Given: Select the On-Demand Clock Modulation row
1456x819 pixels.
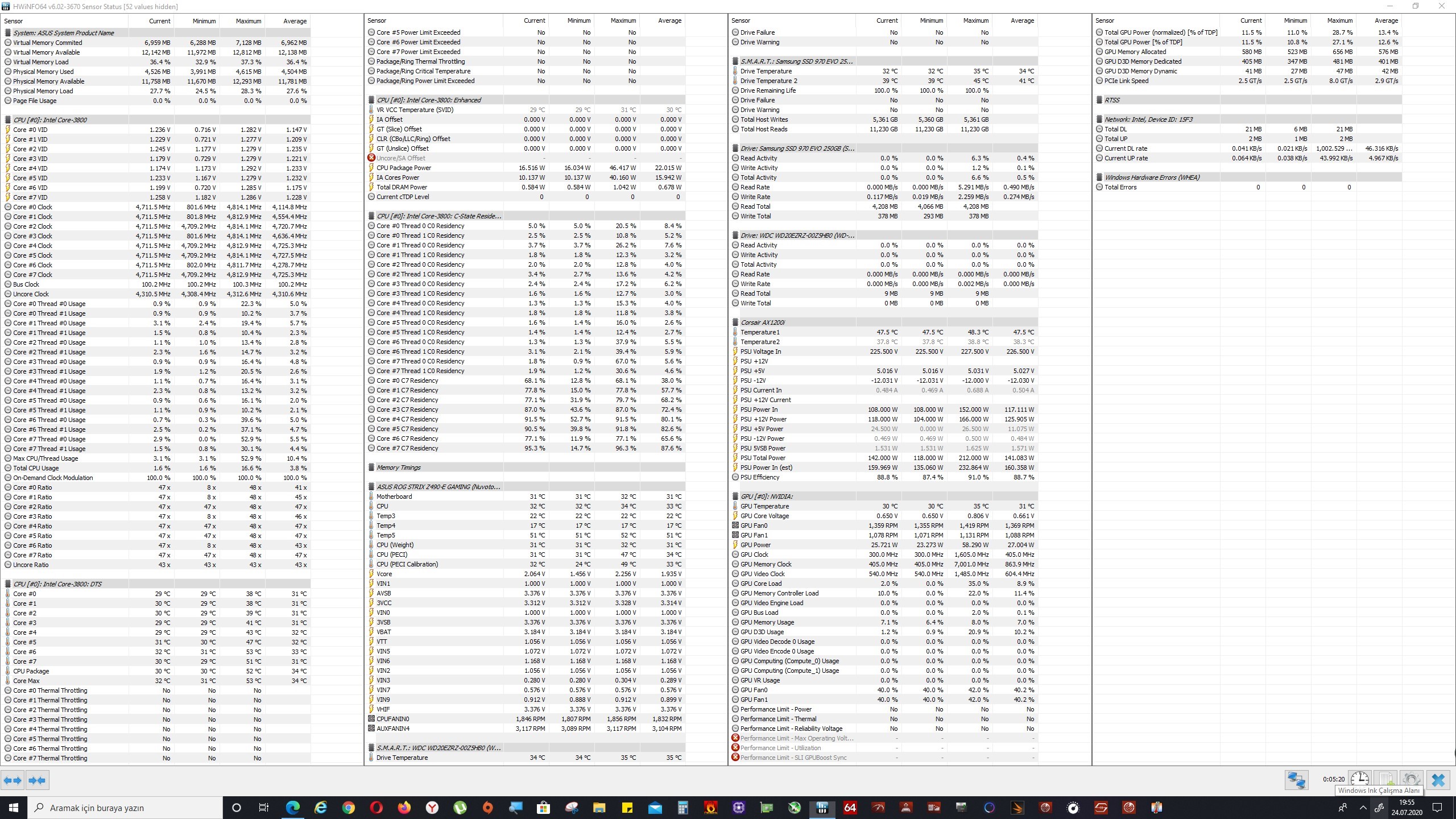Looking at the screenshot, I should pyautogui.click(x=155, y=478).
